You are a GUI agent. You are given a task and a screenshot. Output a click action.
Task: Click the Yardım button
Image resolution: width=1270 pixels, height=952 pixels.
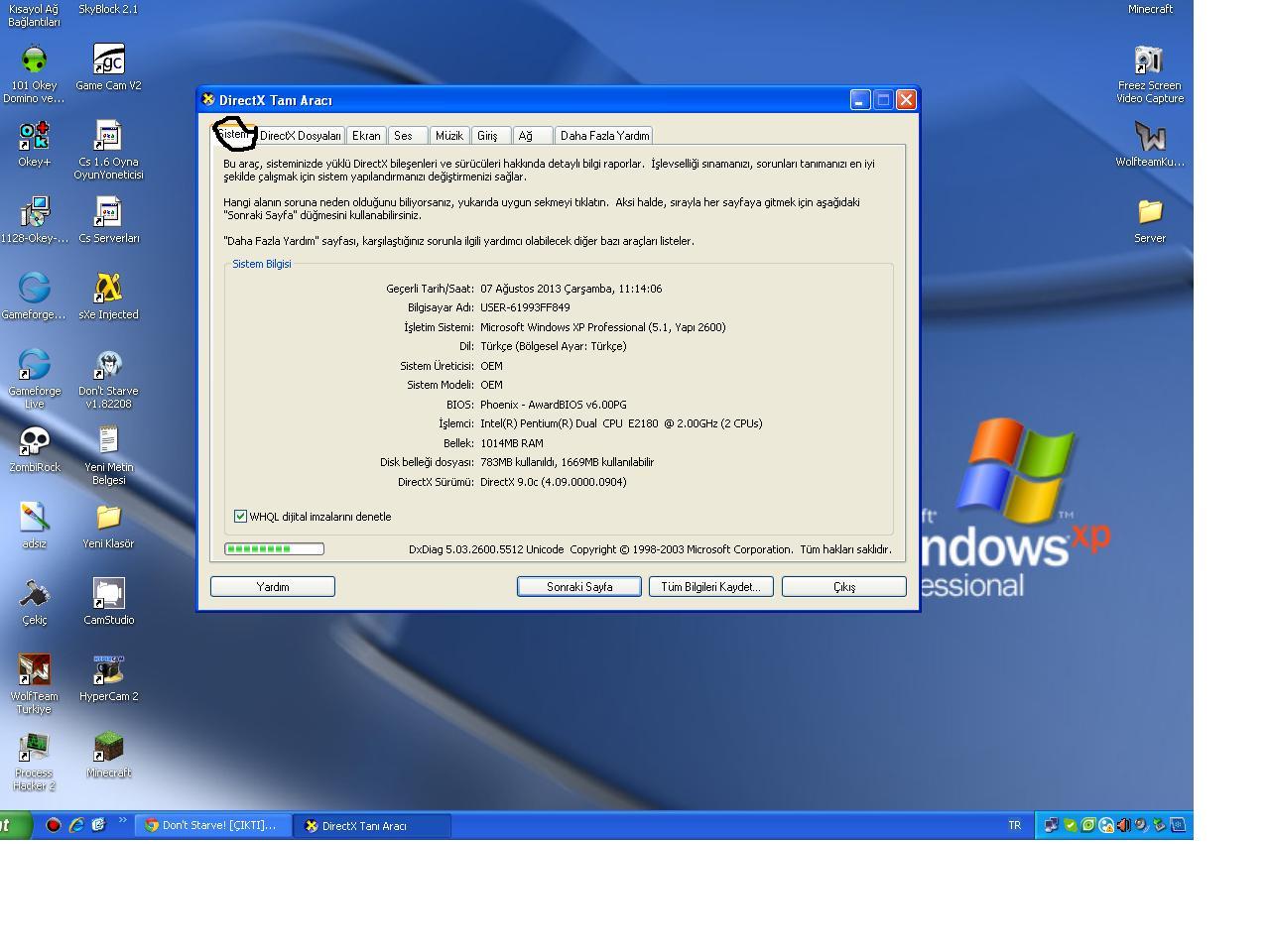[273, 587]
